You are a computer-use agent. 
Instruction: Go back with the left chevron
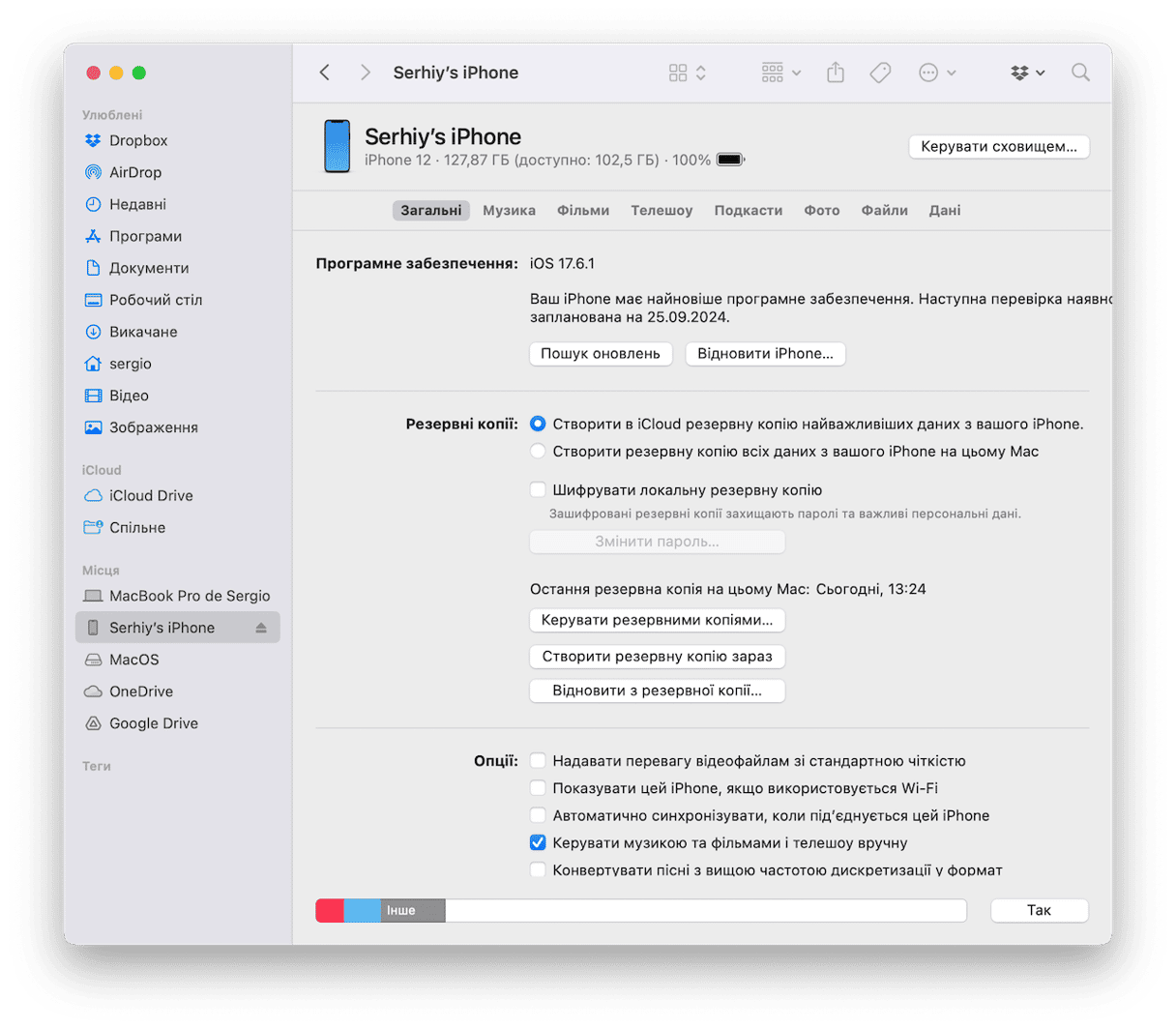(325, 73)
